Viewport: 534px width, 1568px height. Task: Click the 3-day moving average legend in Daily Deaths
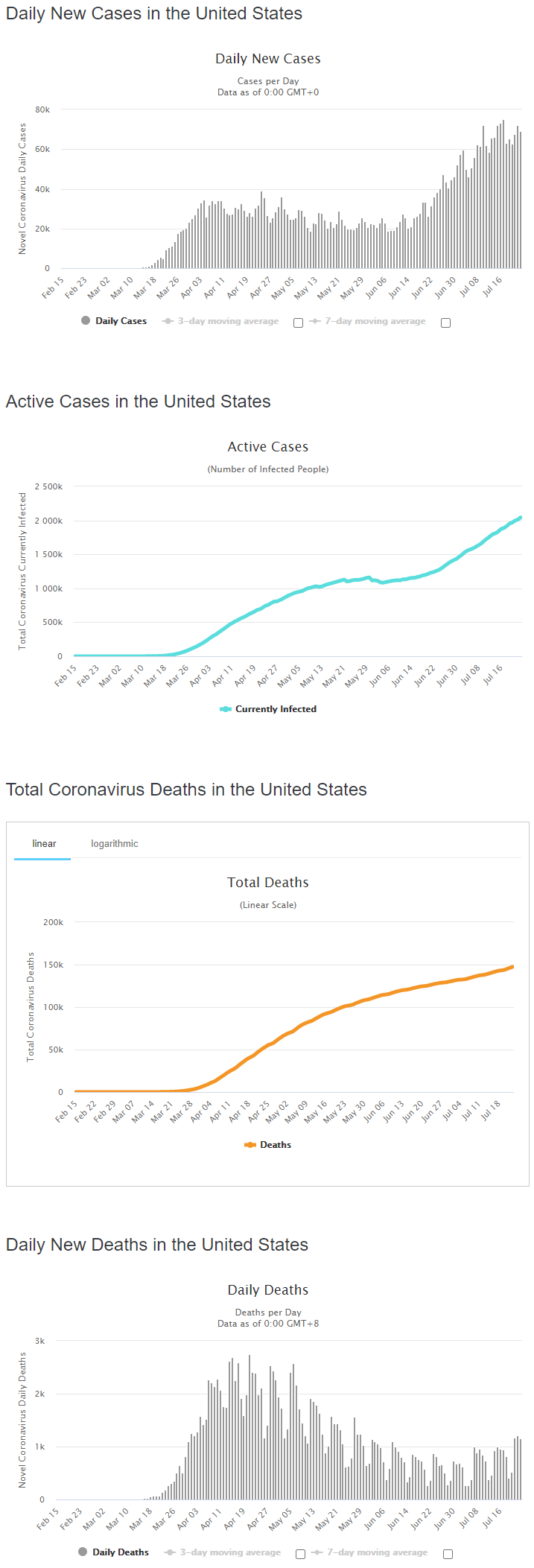point(223,1552)
